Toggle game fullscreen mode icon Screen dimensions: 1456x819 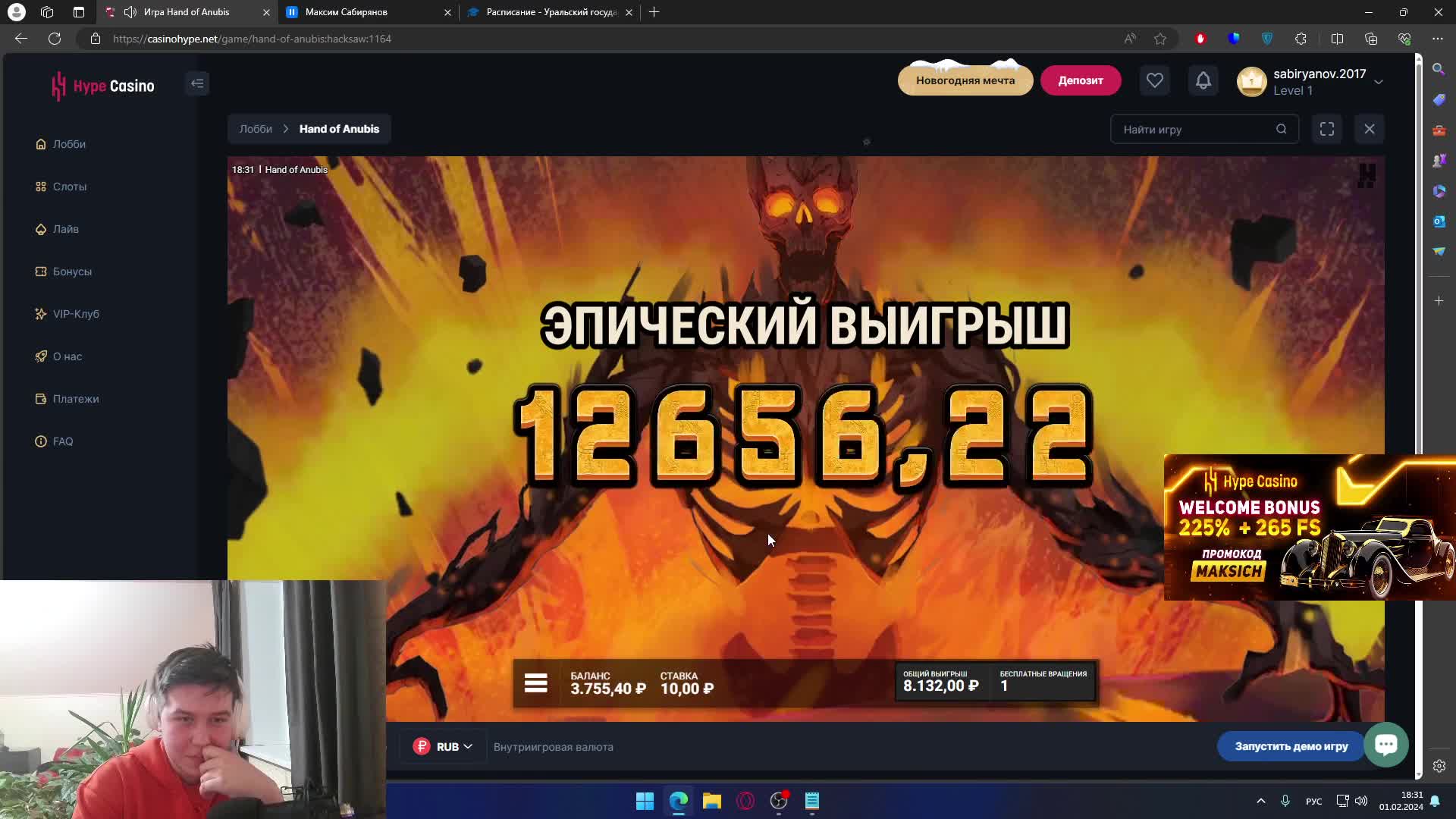pos(1327,129)
